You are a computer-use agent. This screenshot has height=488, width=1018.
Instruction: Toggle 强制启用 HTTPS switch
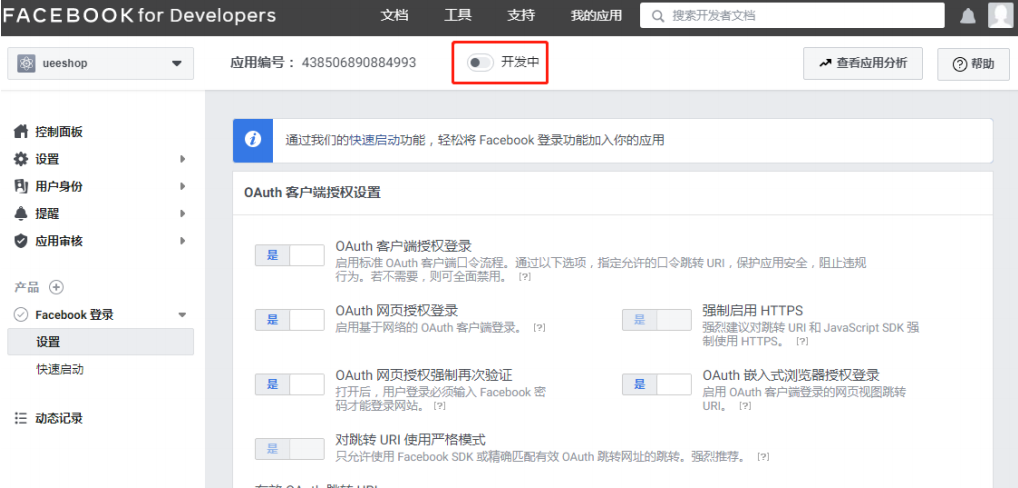pyautogui.click(x=657, y=320)
